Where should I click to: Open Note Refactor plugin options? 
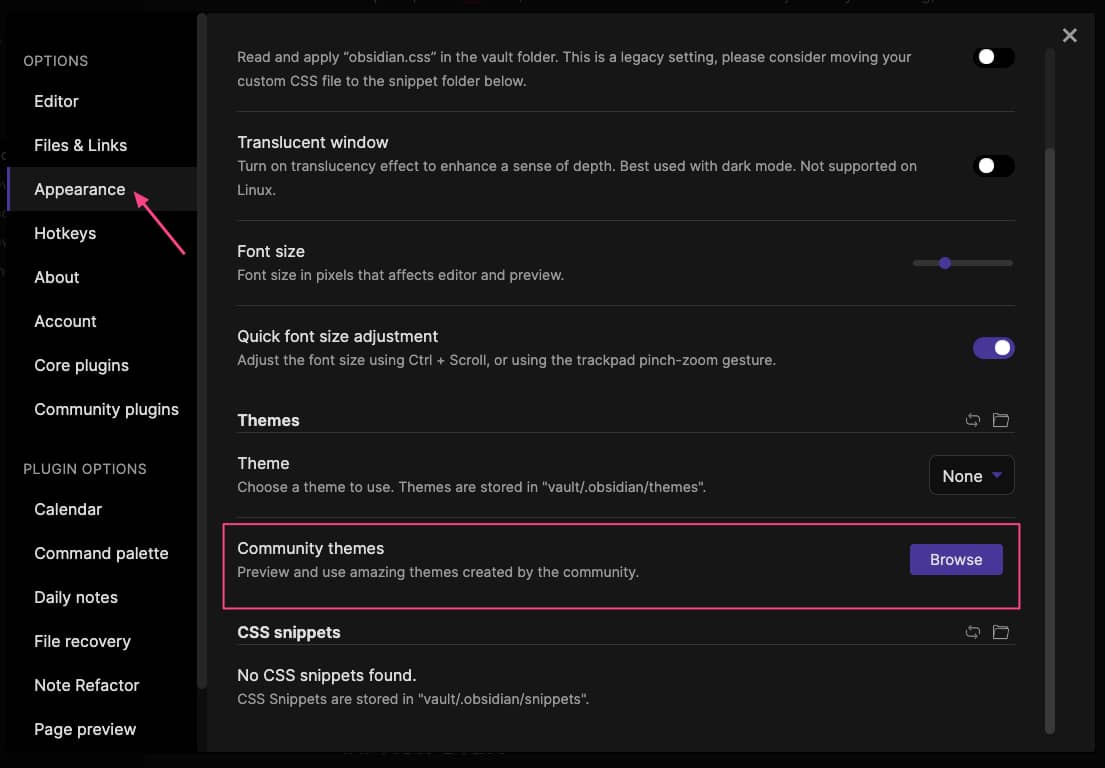(101, 685)
